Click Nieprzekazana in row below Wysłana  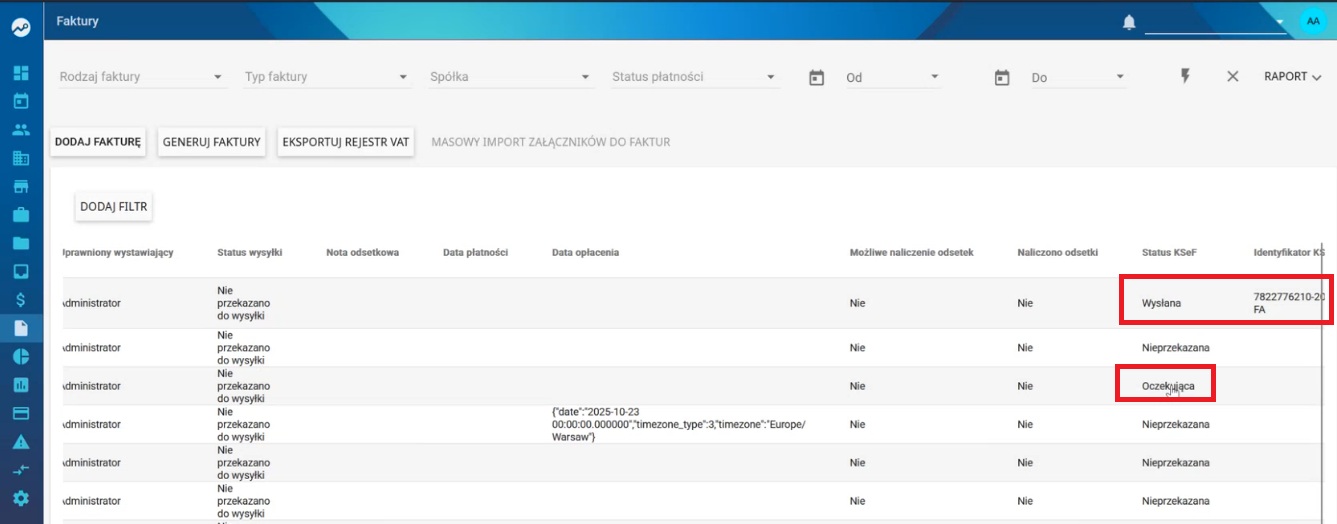[x=1175, y=347]
